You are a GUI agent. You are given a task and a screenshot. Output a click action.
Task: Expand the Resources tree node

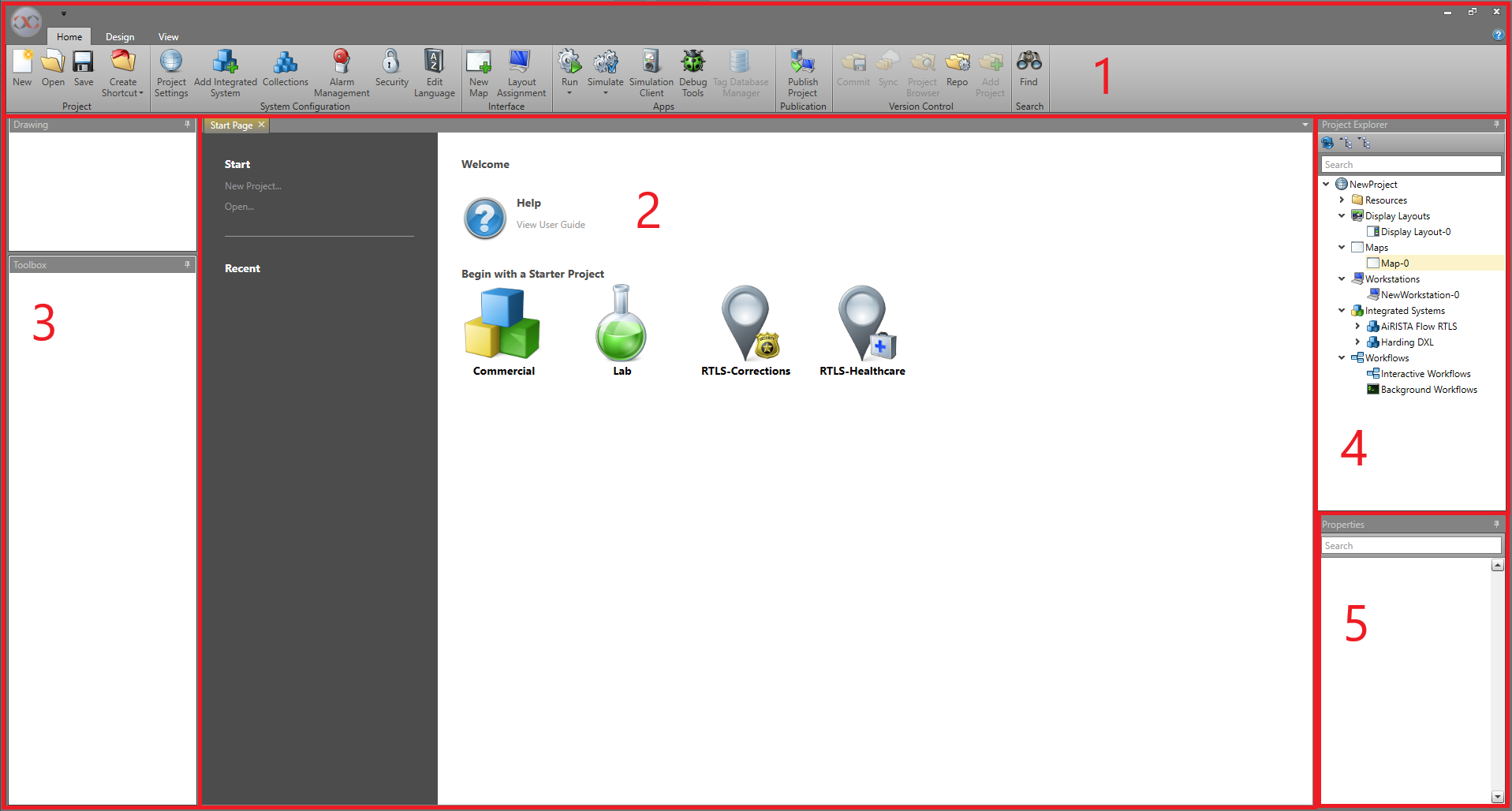1342,200
